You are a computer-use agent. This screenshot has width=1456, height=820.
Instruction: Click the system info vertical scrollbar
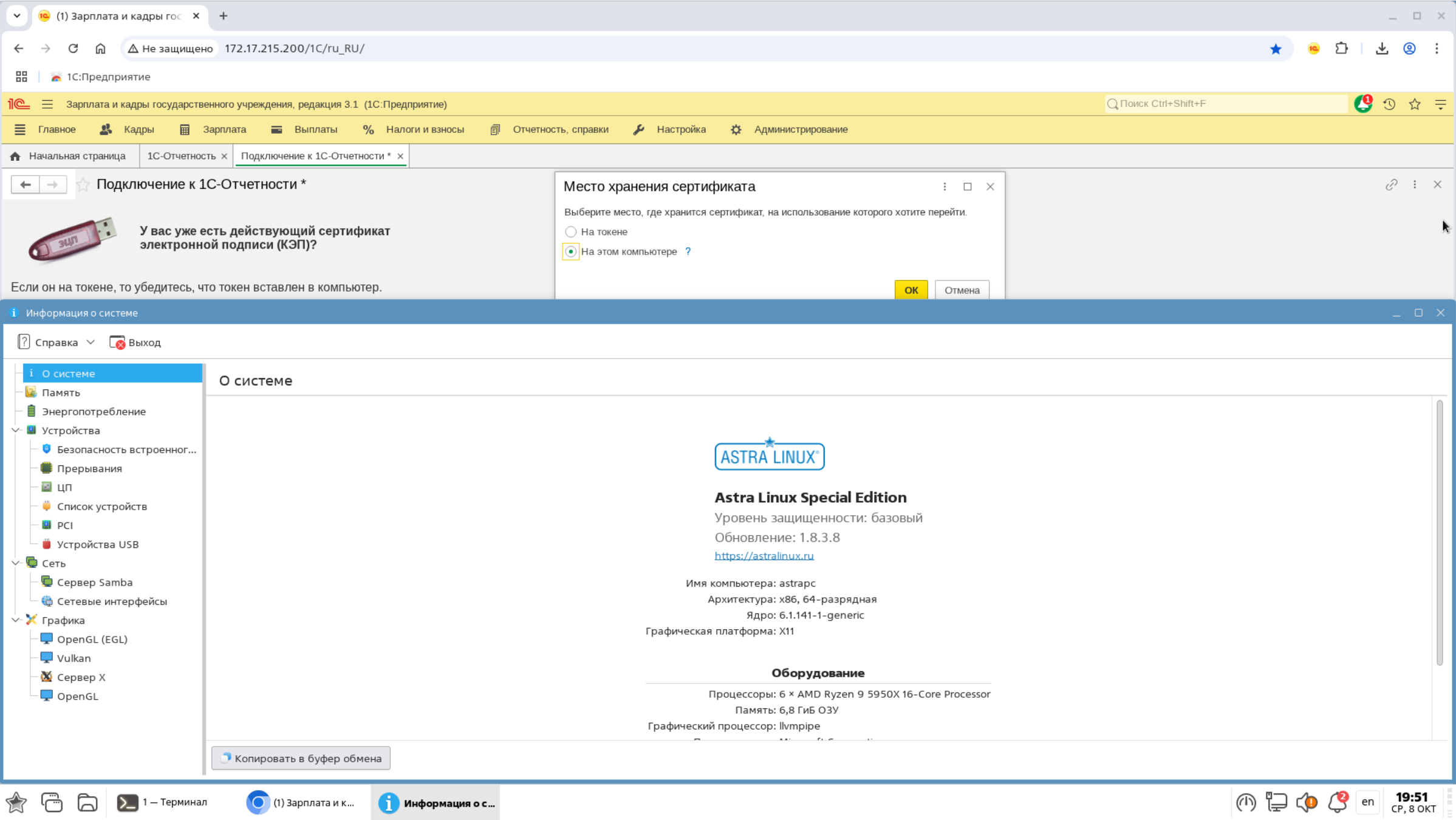pos(1439,531)
